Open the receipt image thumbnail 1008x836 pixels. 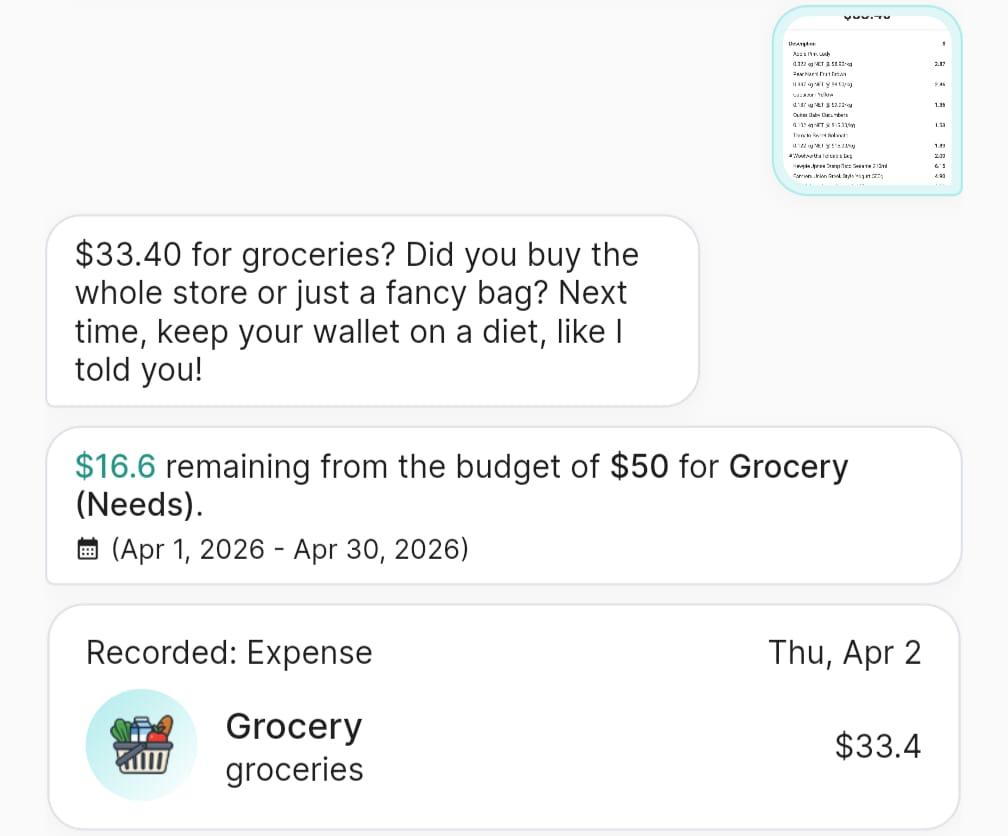(868, 100)
